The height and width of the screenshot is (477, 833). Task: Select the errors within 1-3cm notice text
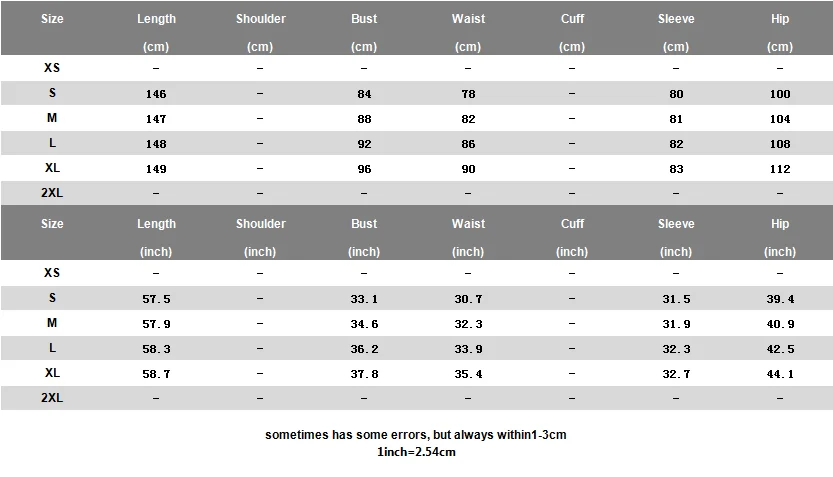pyautogui.click(x=416, y=435)
